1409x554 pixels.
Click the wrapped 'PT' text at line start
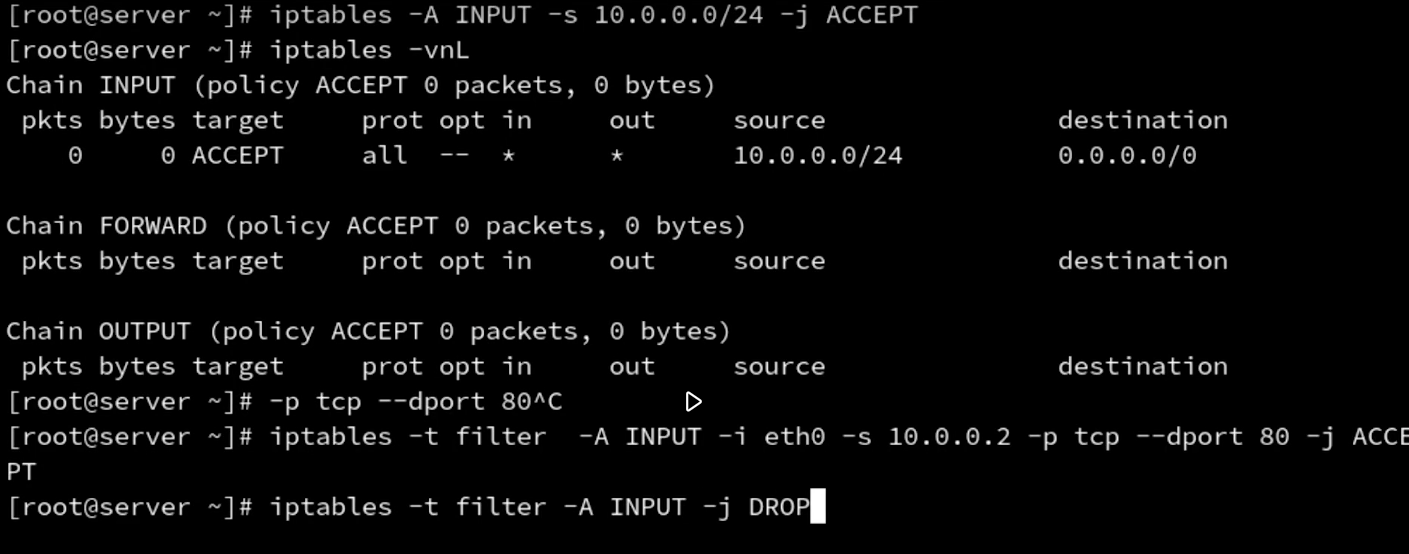[21, 472]
